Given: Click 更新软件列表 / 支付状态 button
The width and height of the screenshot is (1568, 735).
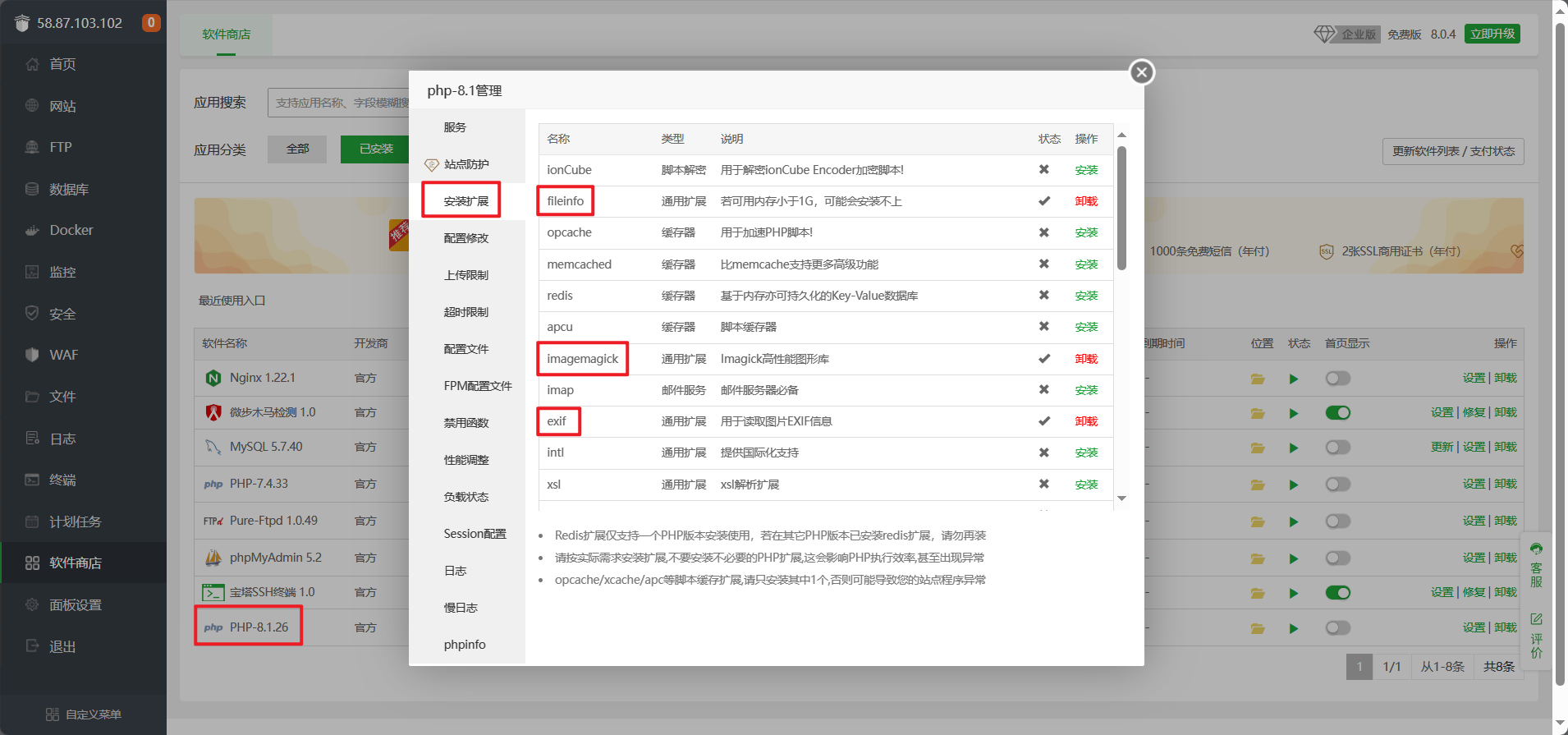Looking at the screenshot, I should [1453, 151].
